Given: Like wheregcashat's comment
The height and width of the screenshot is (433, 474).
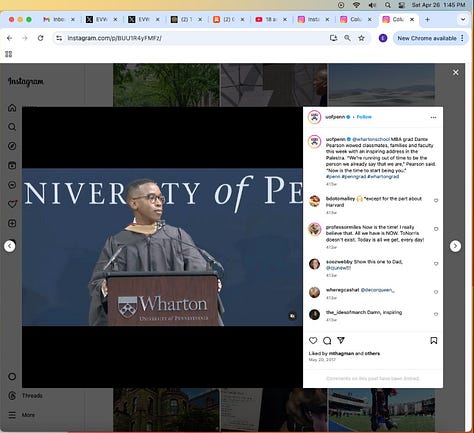Looking at the screenshot, I should (436, 292).
